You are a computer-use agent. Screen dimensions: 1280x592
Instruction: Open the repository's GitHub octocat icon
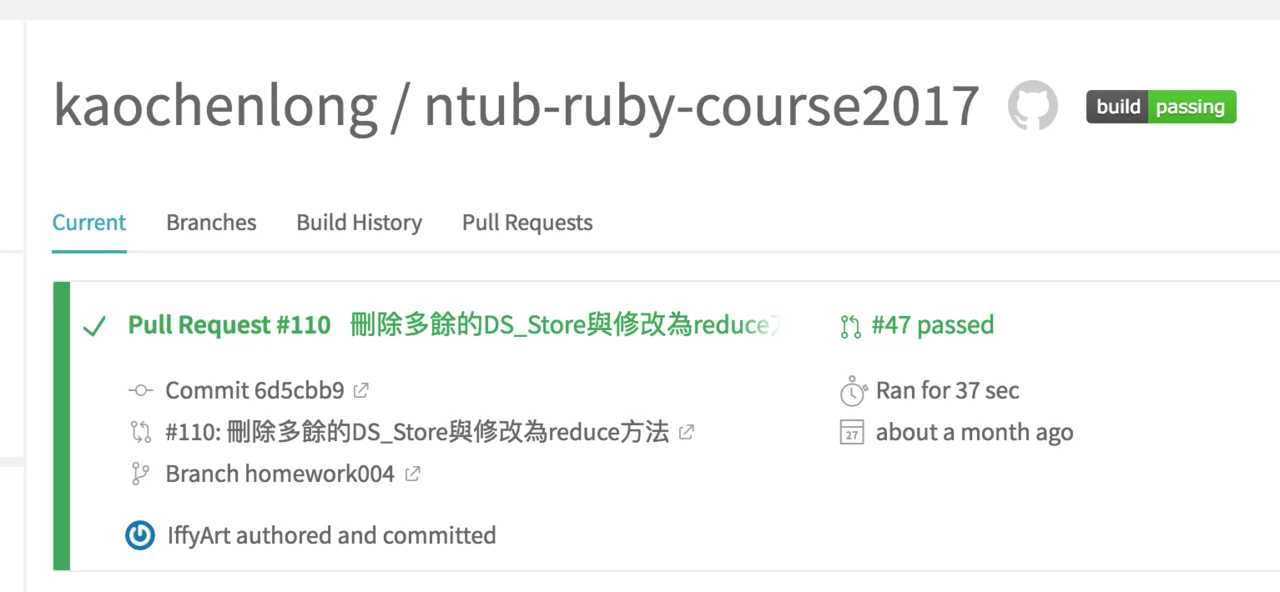[1032, 106]
